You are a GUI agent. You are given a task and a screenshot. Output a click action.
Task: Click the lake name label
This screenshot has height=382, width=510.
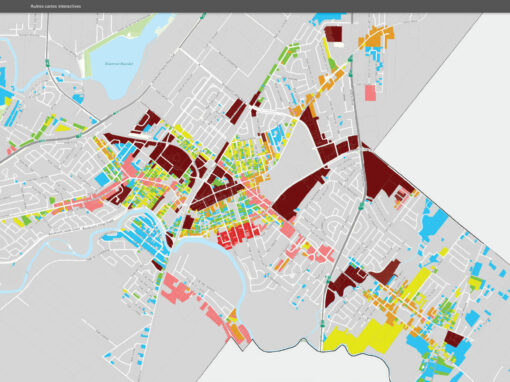pyautogui.click(x=119, y=63)
